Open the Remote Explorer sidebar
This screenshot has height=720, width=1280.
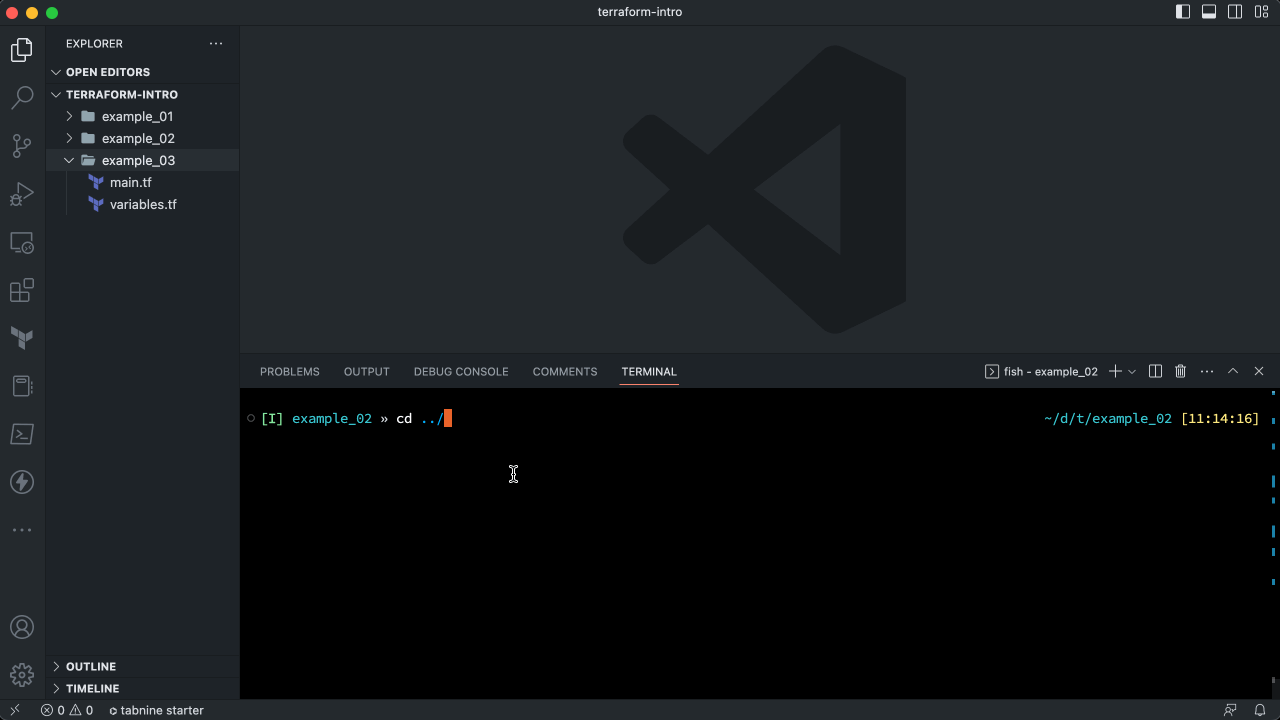click(x=21, y=242)
